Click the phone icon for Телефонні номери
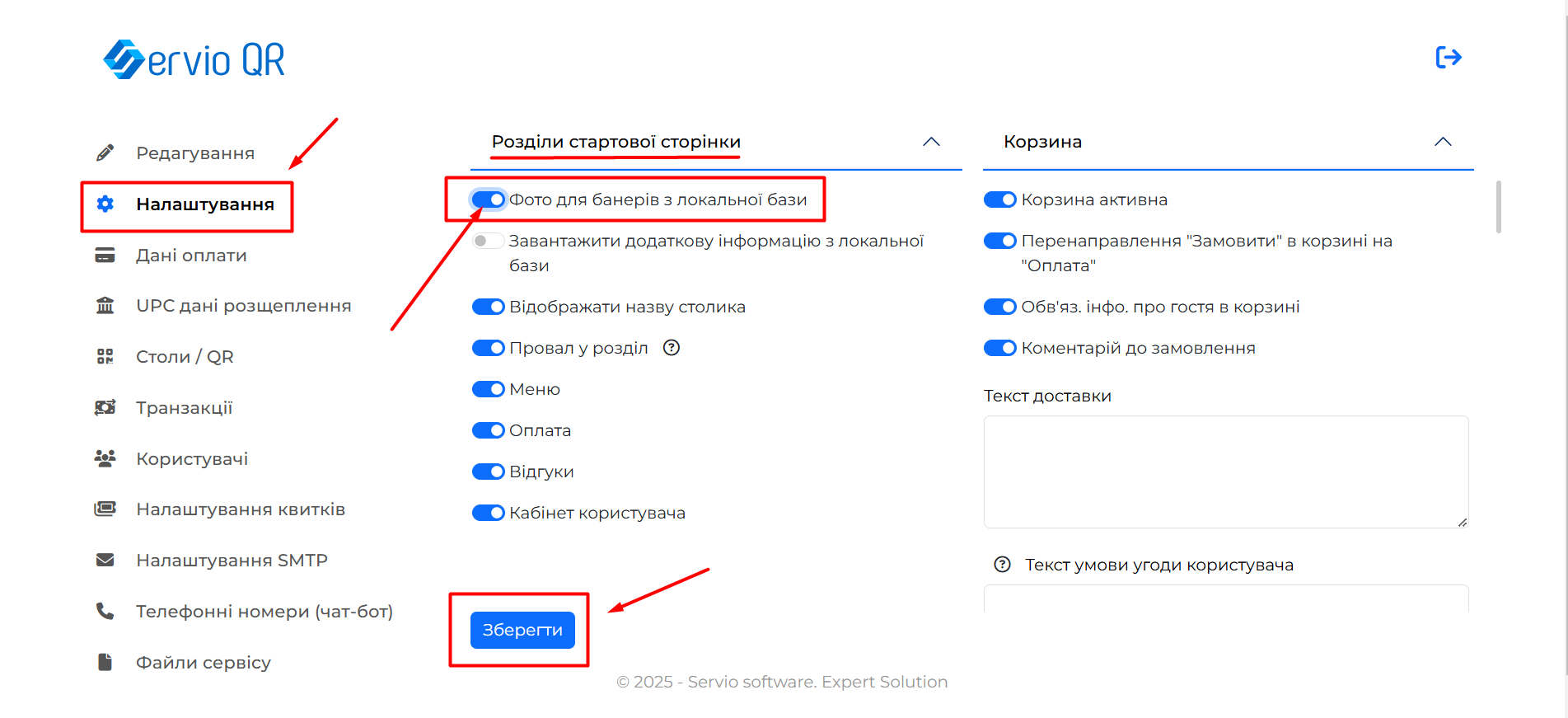 (x=105, y=612)
